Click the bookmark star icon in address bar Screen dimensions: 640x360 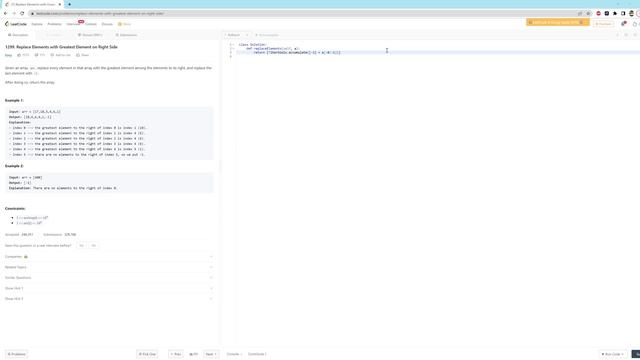[588, 13]
